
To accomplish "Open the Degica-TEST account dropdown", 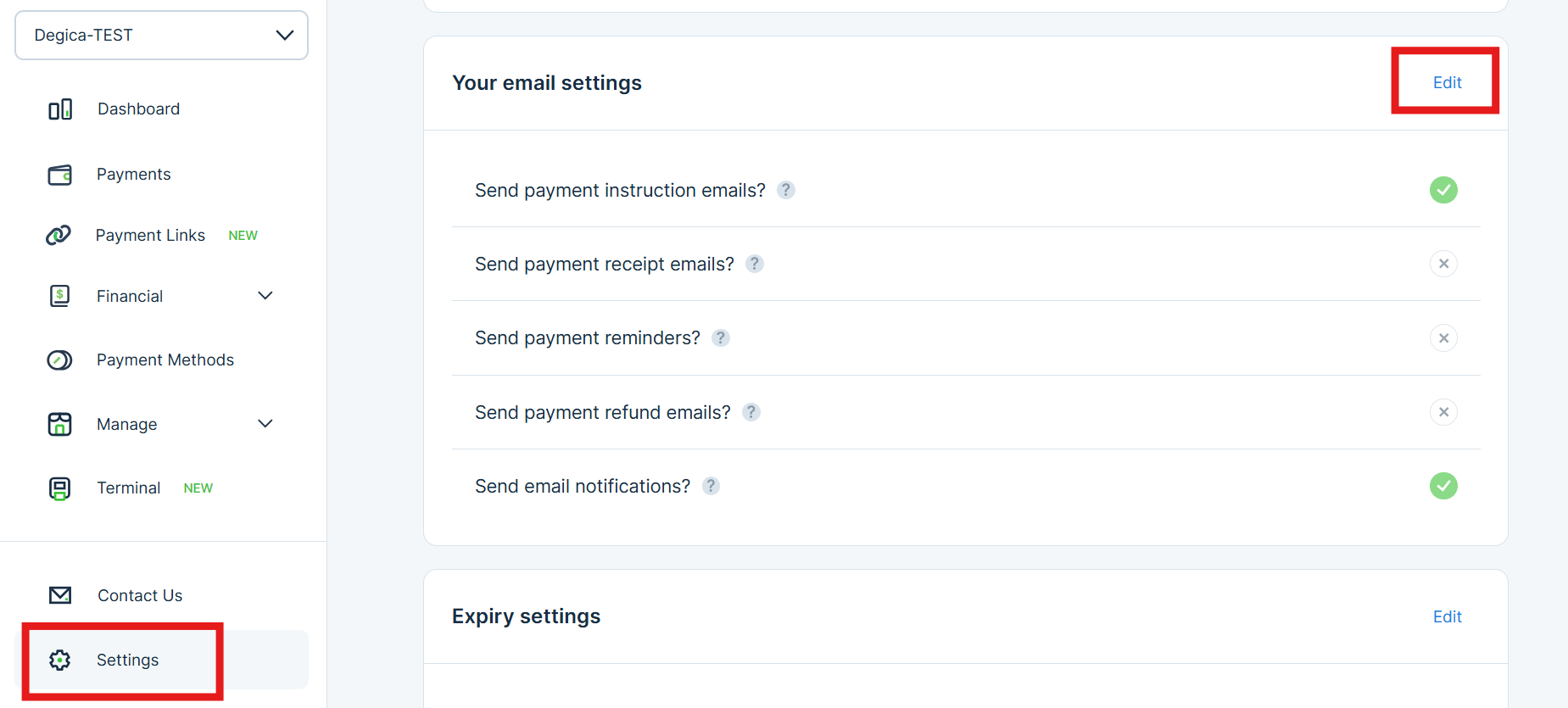I will (161, 36).
